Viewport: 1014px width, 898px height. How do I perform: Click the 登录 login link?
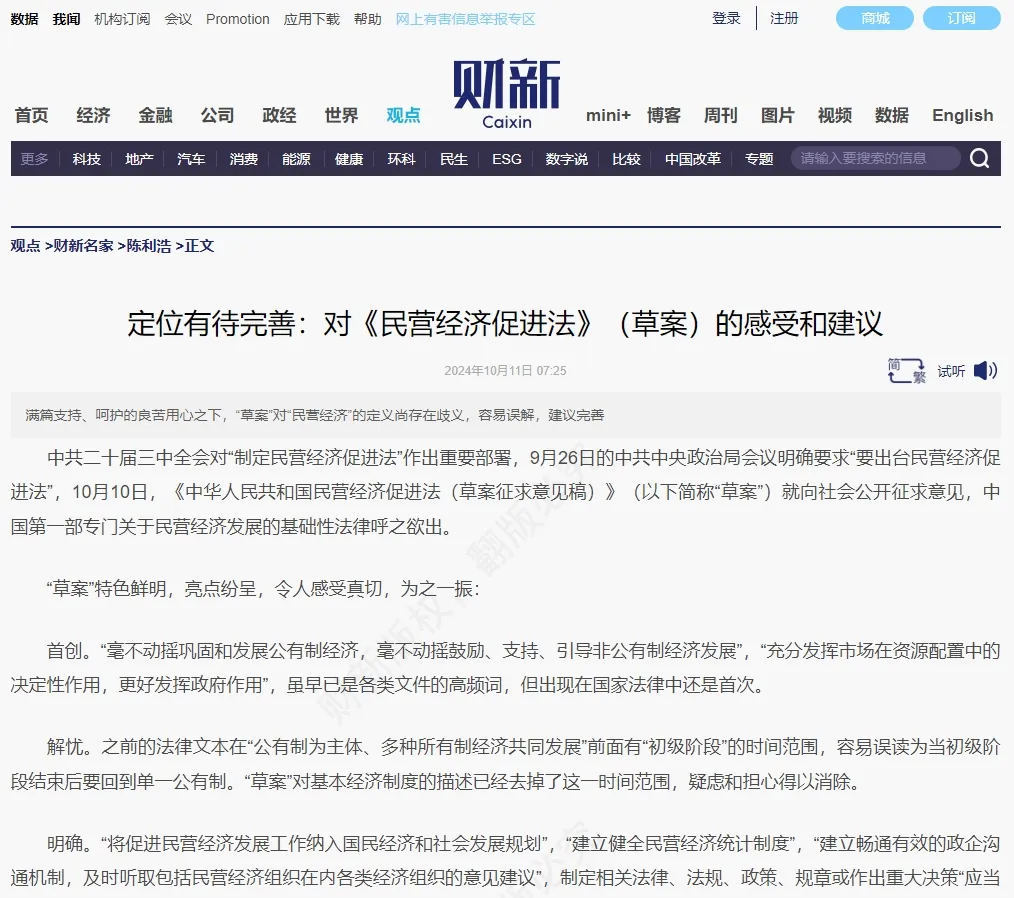pos(725,18)
